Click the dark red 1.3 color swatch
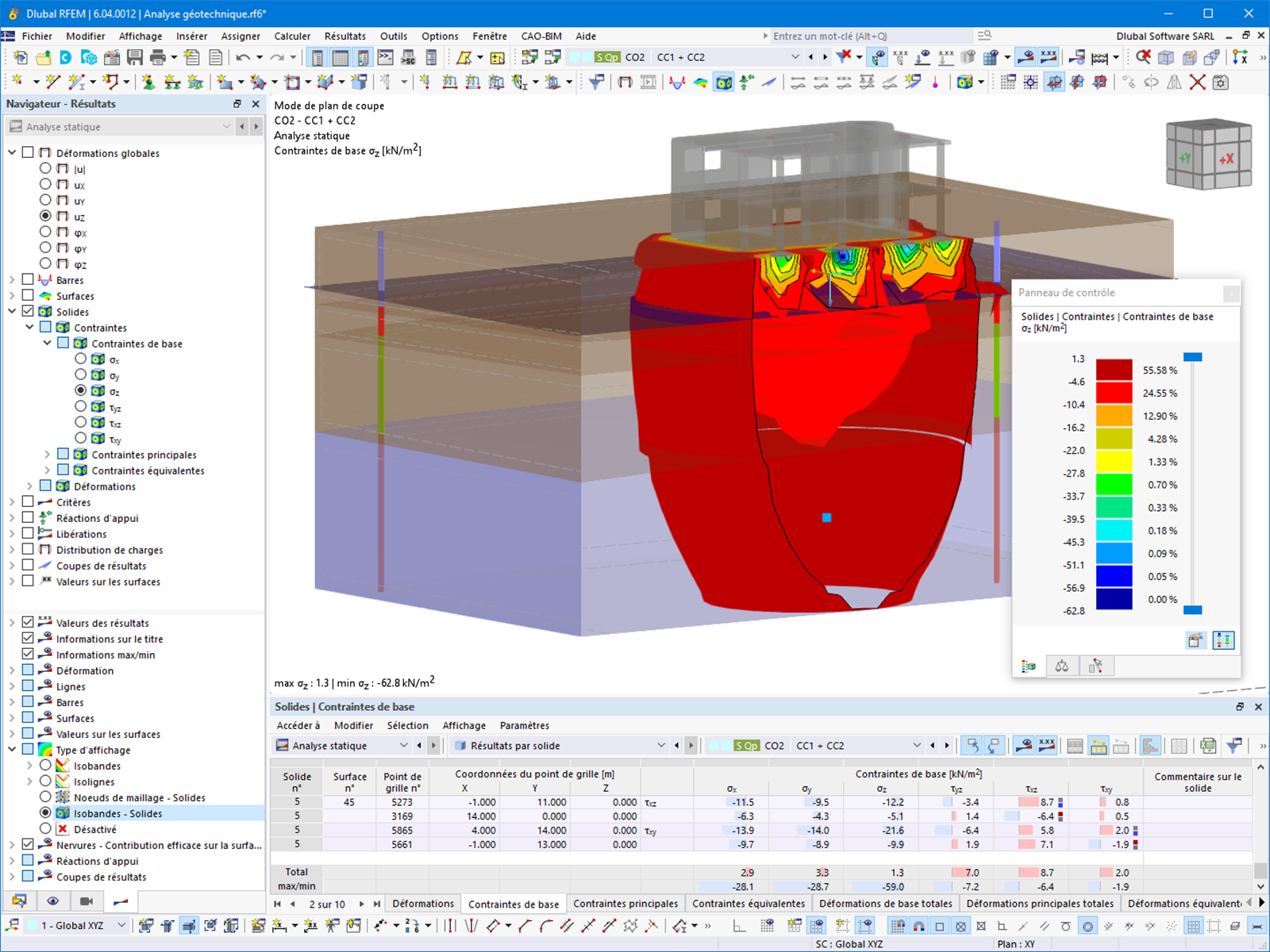Viewport: 1270px width, 952px height. (1114, 370)
